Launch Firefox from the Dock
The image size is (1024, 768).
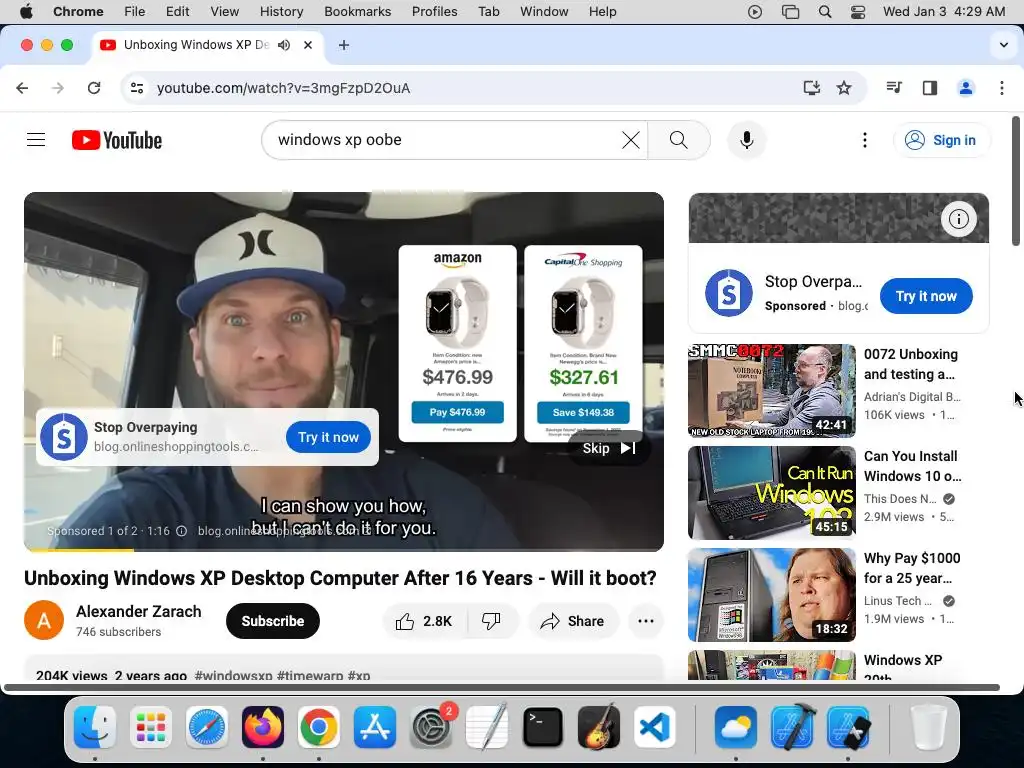click(x=263, y=727)
